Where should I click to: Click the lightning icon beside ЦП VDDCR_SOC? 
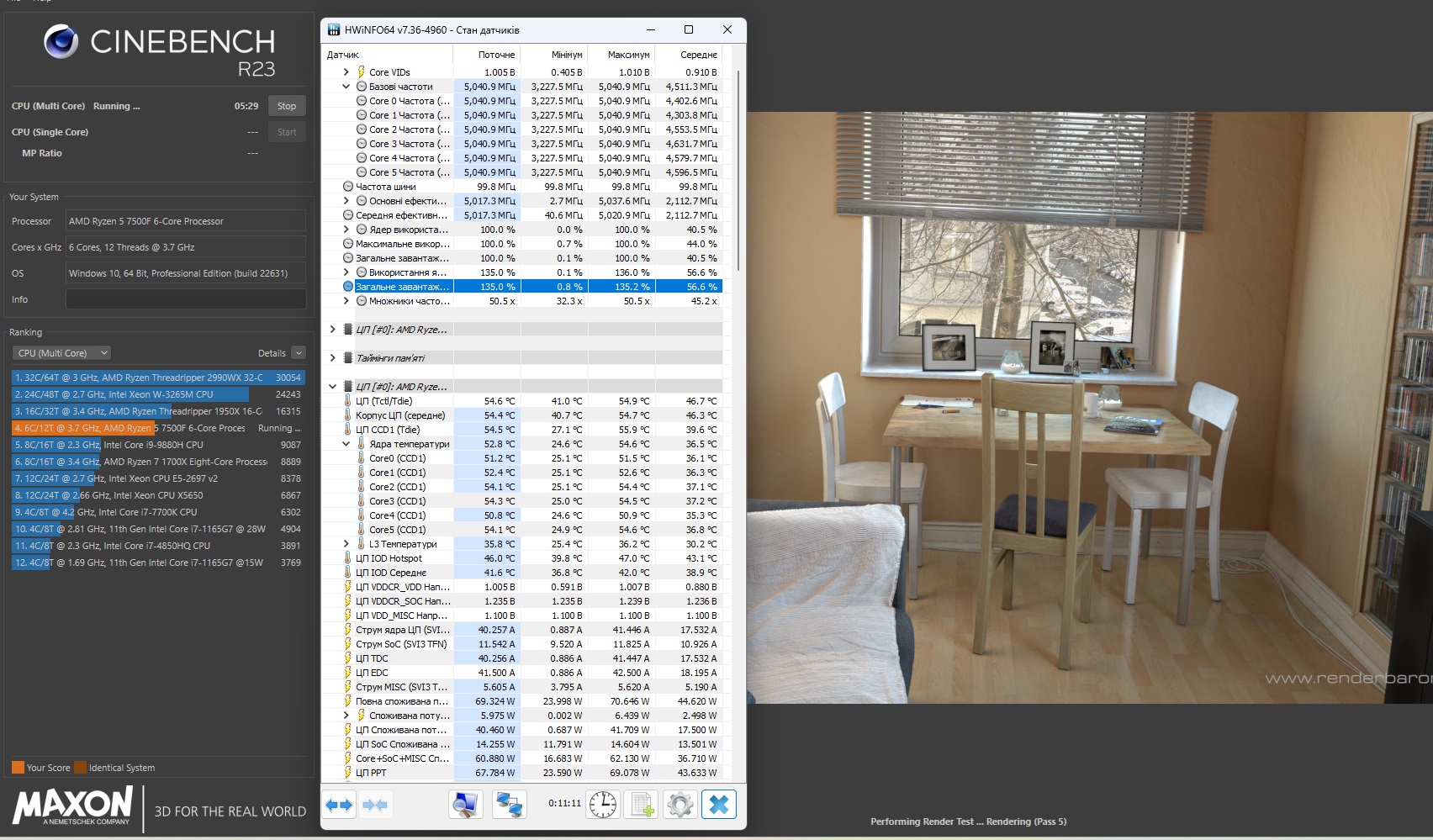pyautogui.click(x=348, y=601)
